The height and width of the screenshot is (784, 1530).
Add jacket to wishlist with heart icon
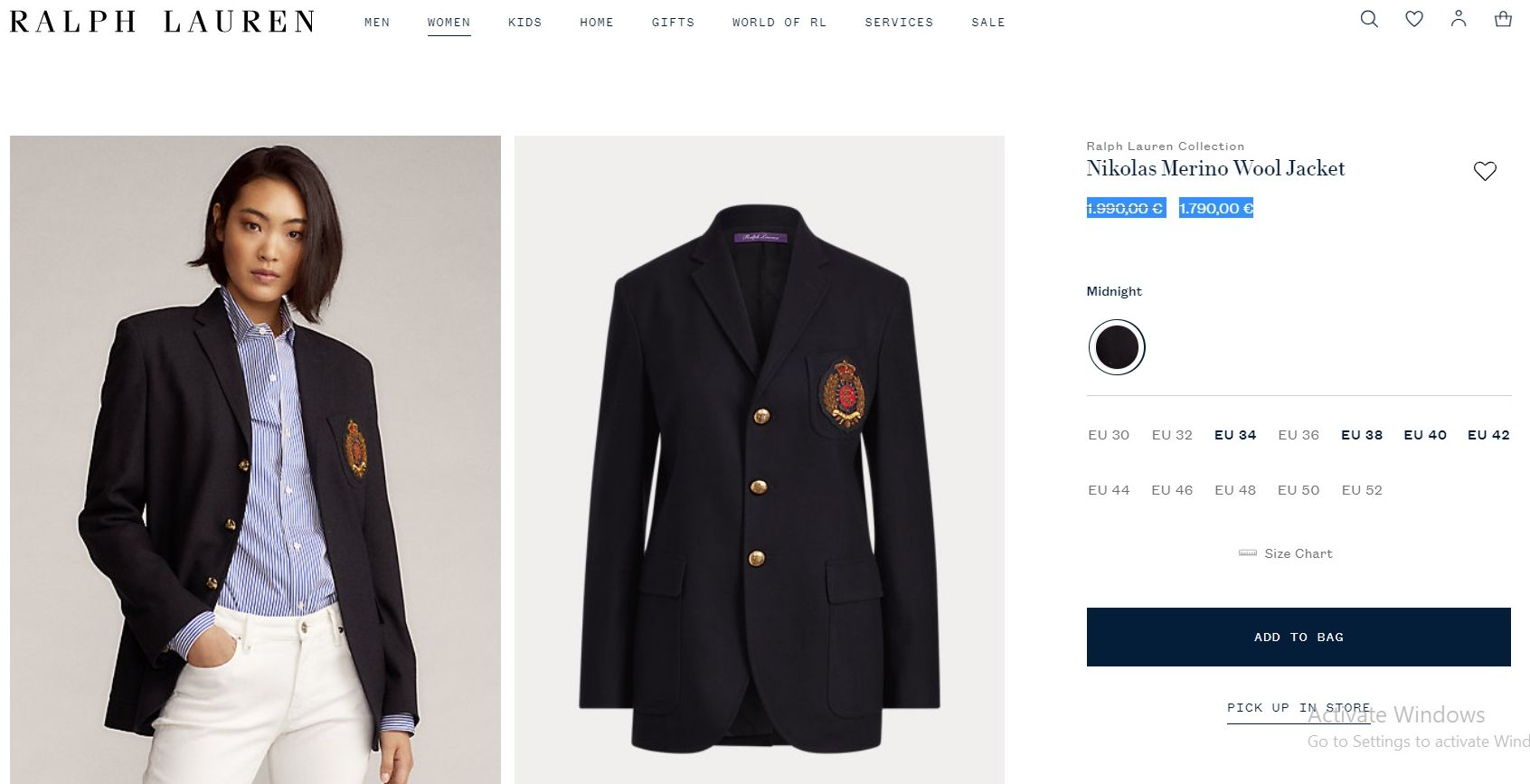pos(1485,171)
